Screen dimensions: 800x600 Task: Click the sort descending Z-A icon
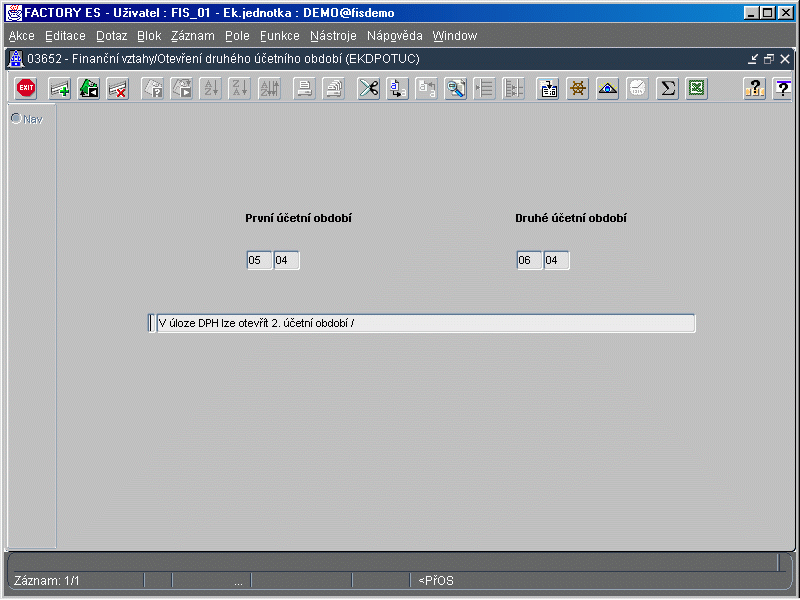tap(240, 88)
